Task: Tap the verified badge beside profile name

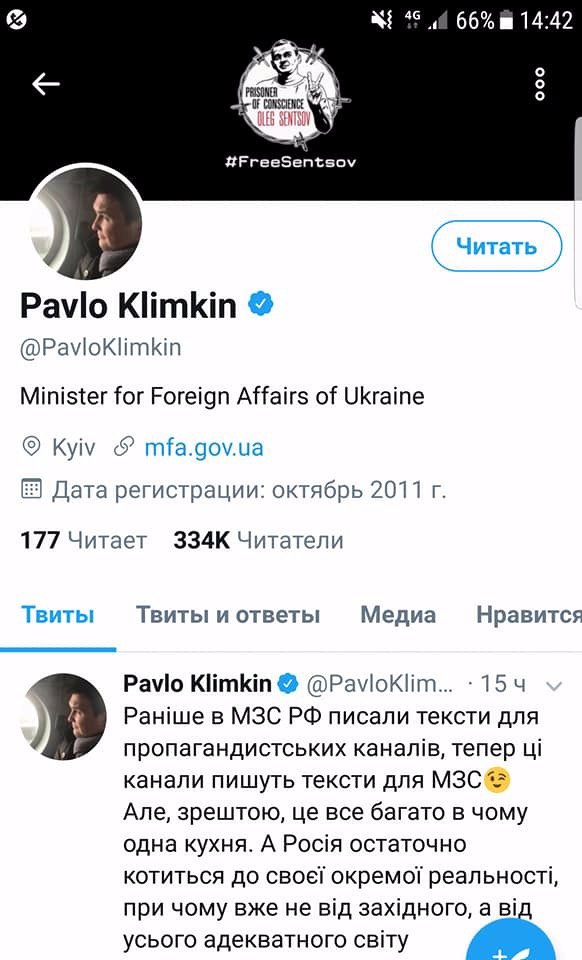Action: (261, 304)
